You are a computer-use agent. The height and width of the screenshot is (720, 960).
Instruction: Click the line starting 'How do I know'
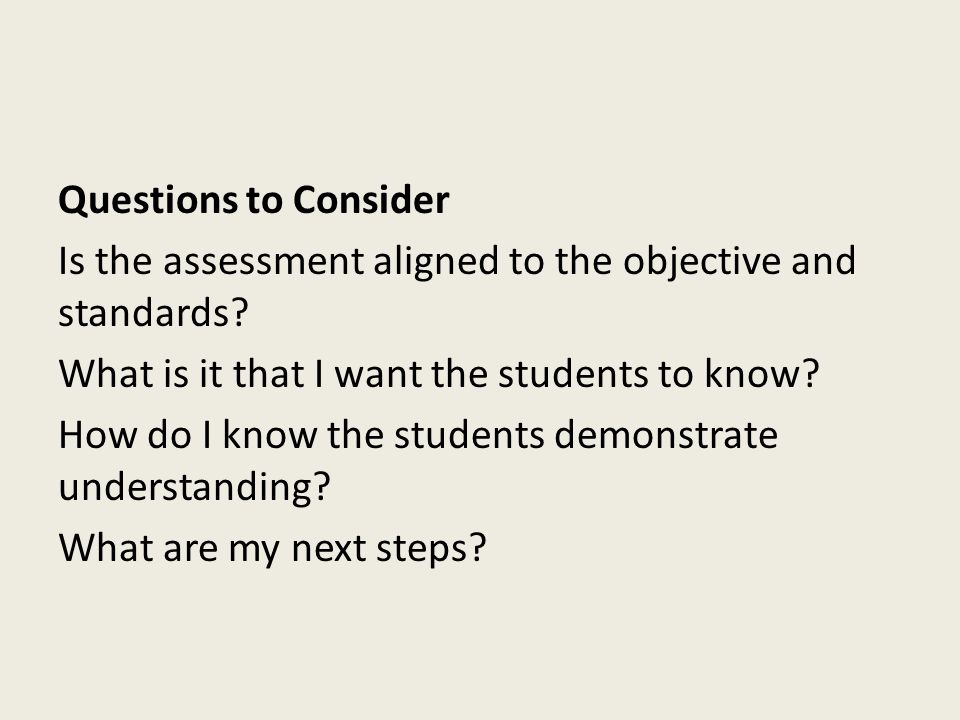click(x=418, y=435)
